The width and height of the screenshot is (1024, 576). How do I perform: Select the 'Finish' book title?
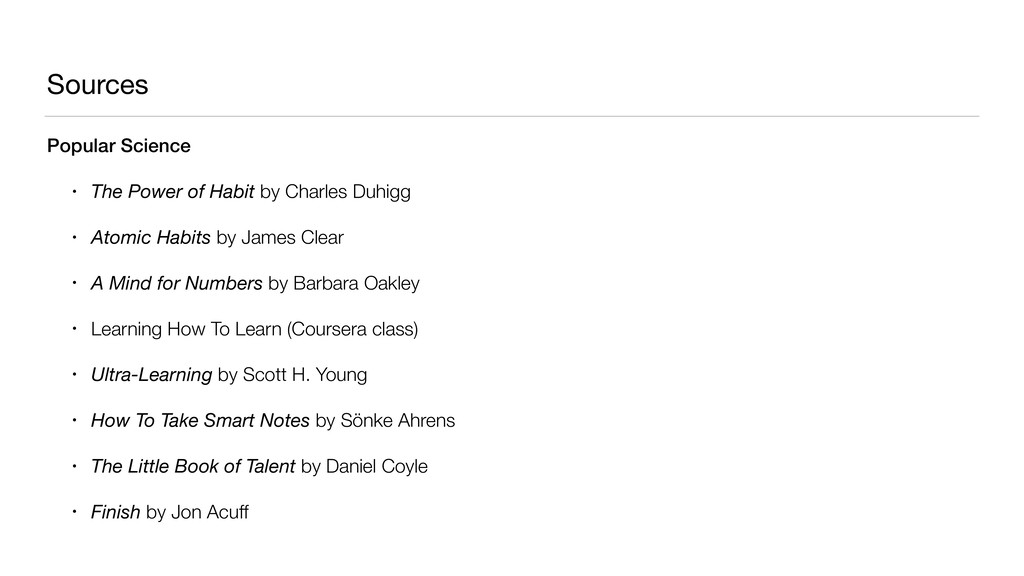coord(115,513)
